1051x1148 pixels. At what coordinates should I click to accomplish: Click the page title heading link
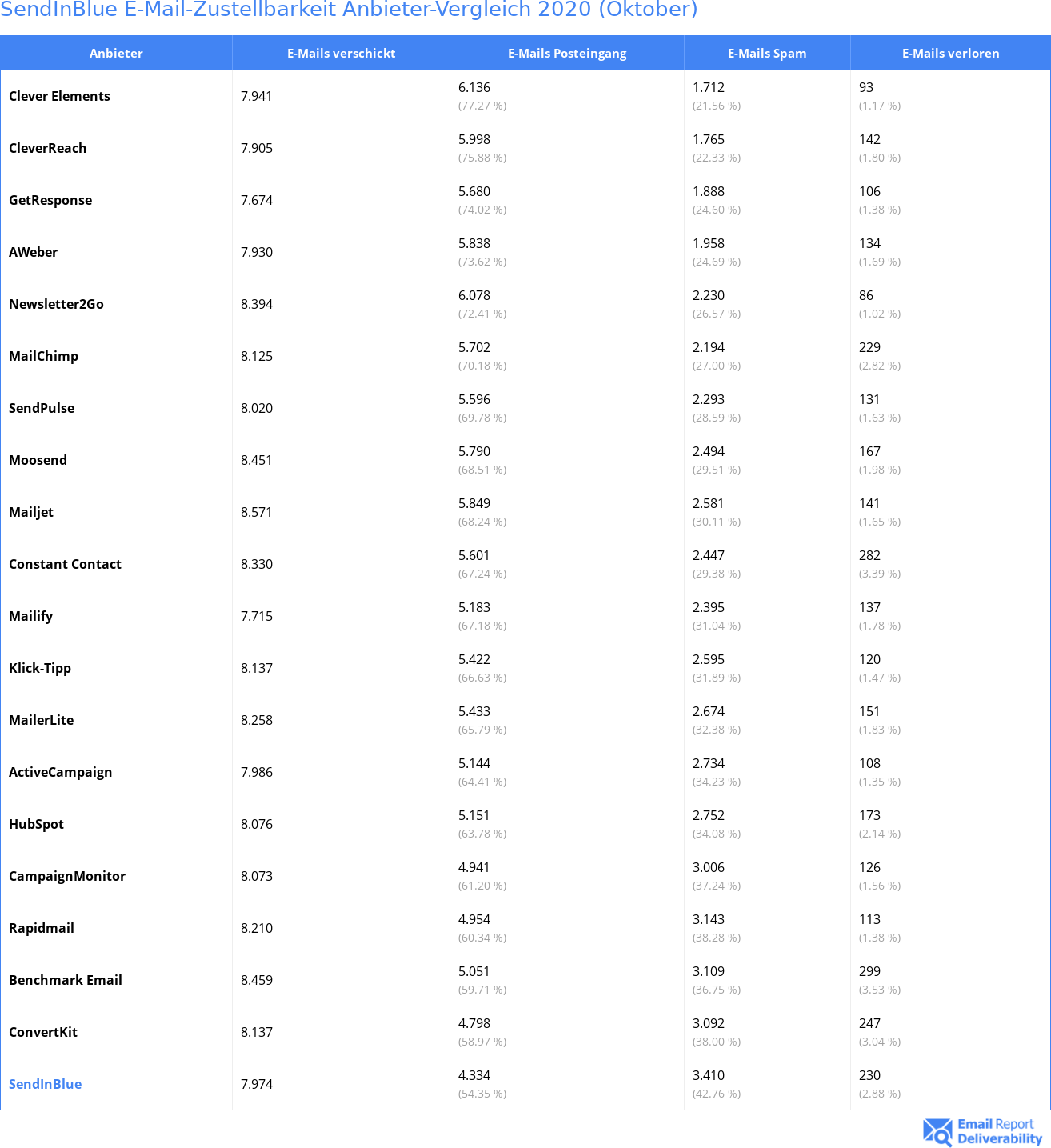click(x=349, y=10)
